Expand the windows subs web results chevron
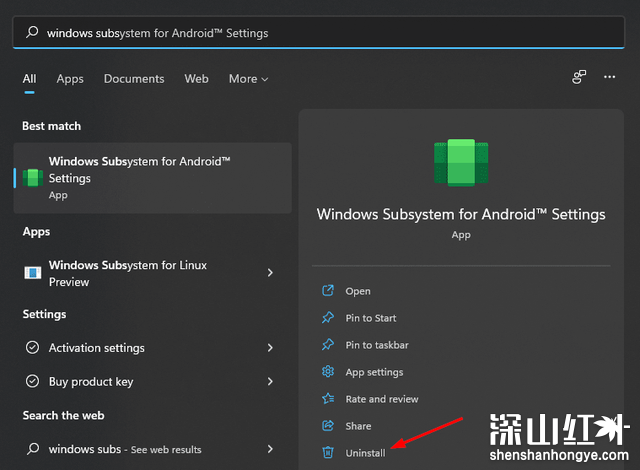The image size is (640, 470). 270,449
